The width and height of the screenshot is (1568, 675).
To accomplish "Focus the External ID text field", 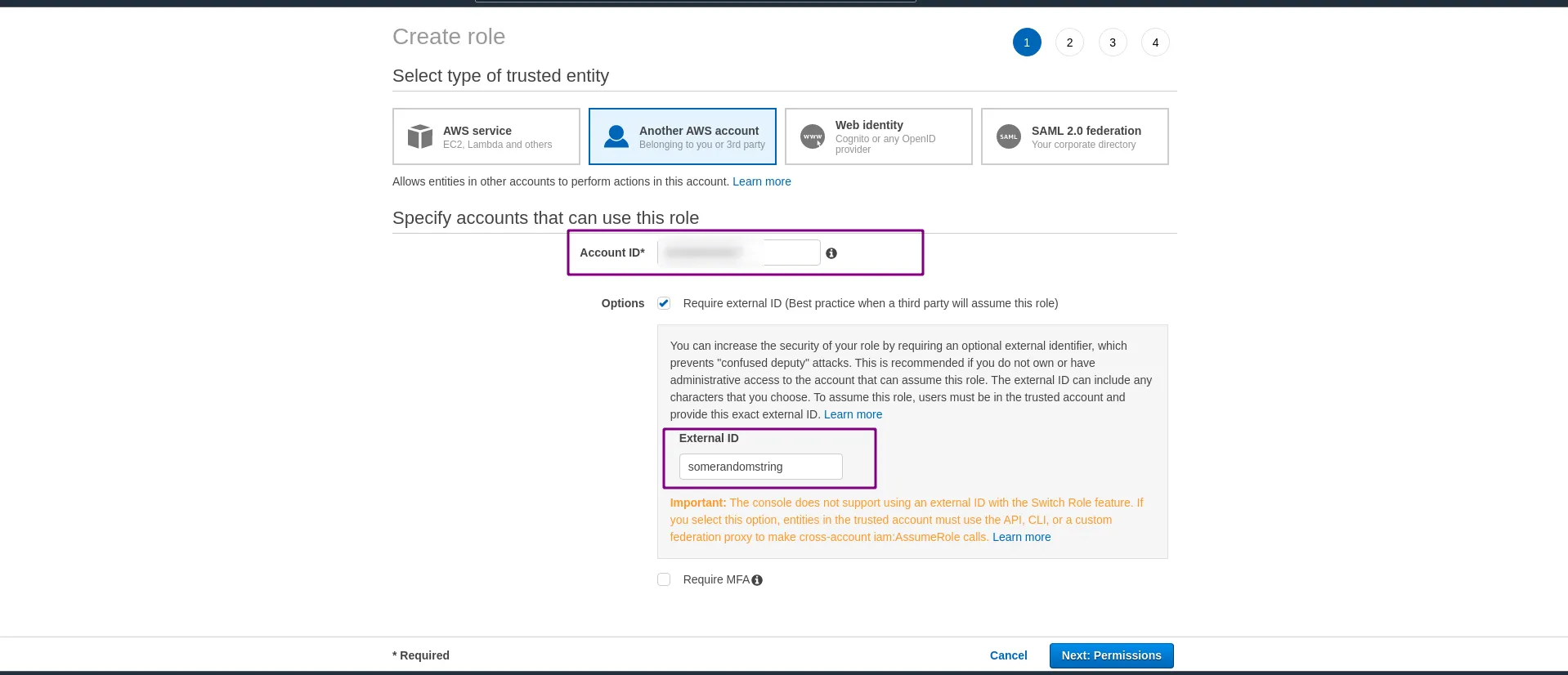I will click(x=760, y=467).
